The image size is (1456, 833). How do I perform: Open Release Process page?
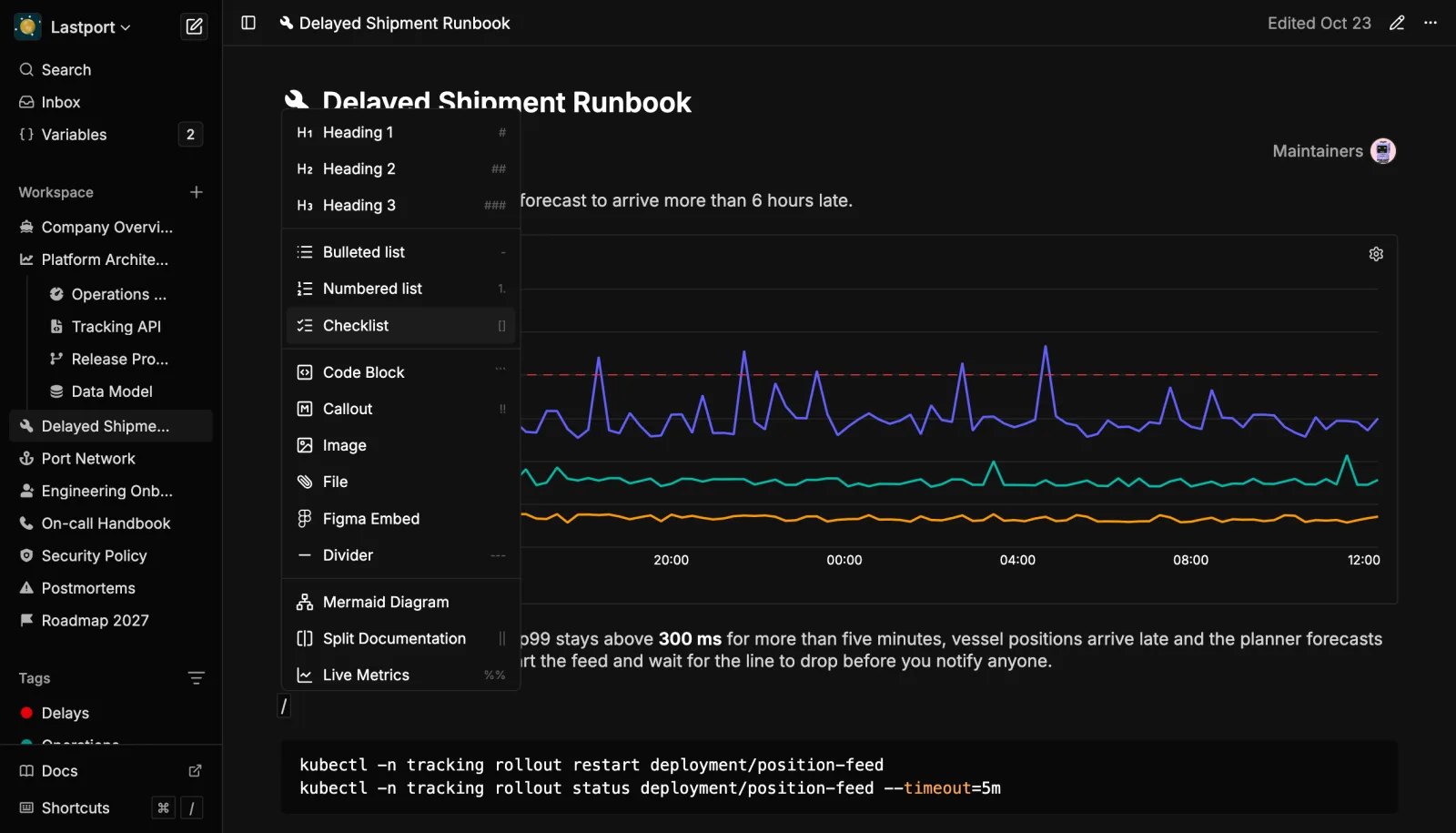click(x=126, y=359)
